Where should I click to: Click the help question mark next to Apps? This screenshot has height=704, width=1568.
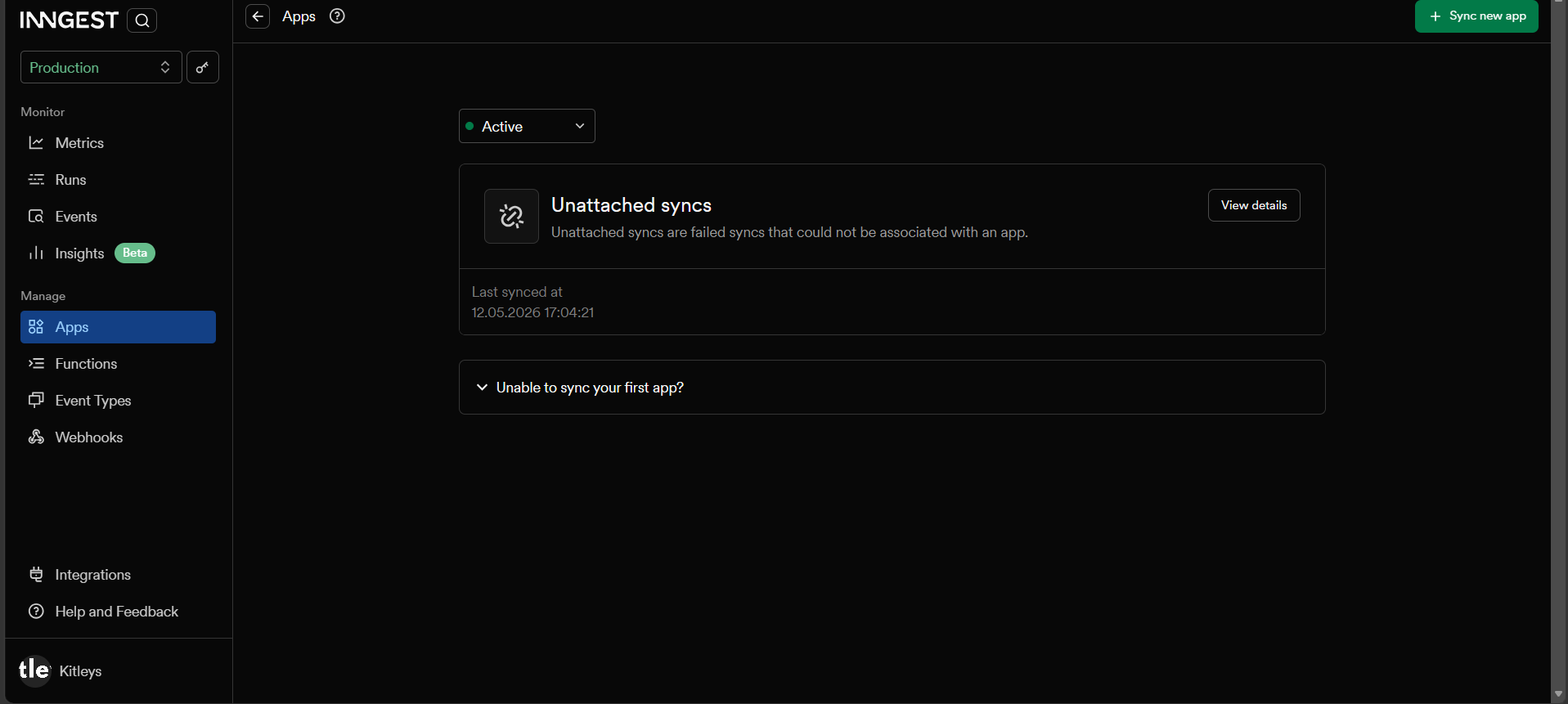[337, 16]
